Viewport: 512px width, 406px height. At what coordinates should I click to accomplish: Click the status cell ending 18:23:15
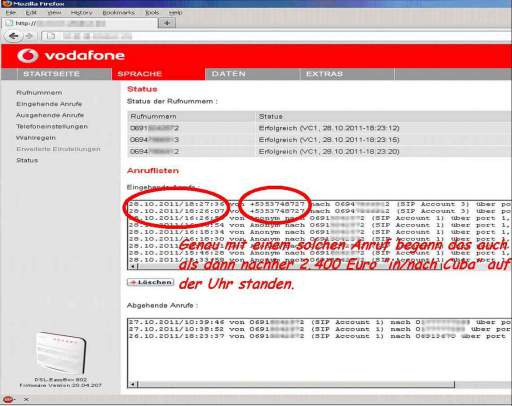329,140
